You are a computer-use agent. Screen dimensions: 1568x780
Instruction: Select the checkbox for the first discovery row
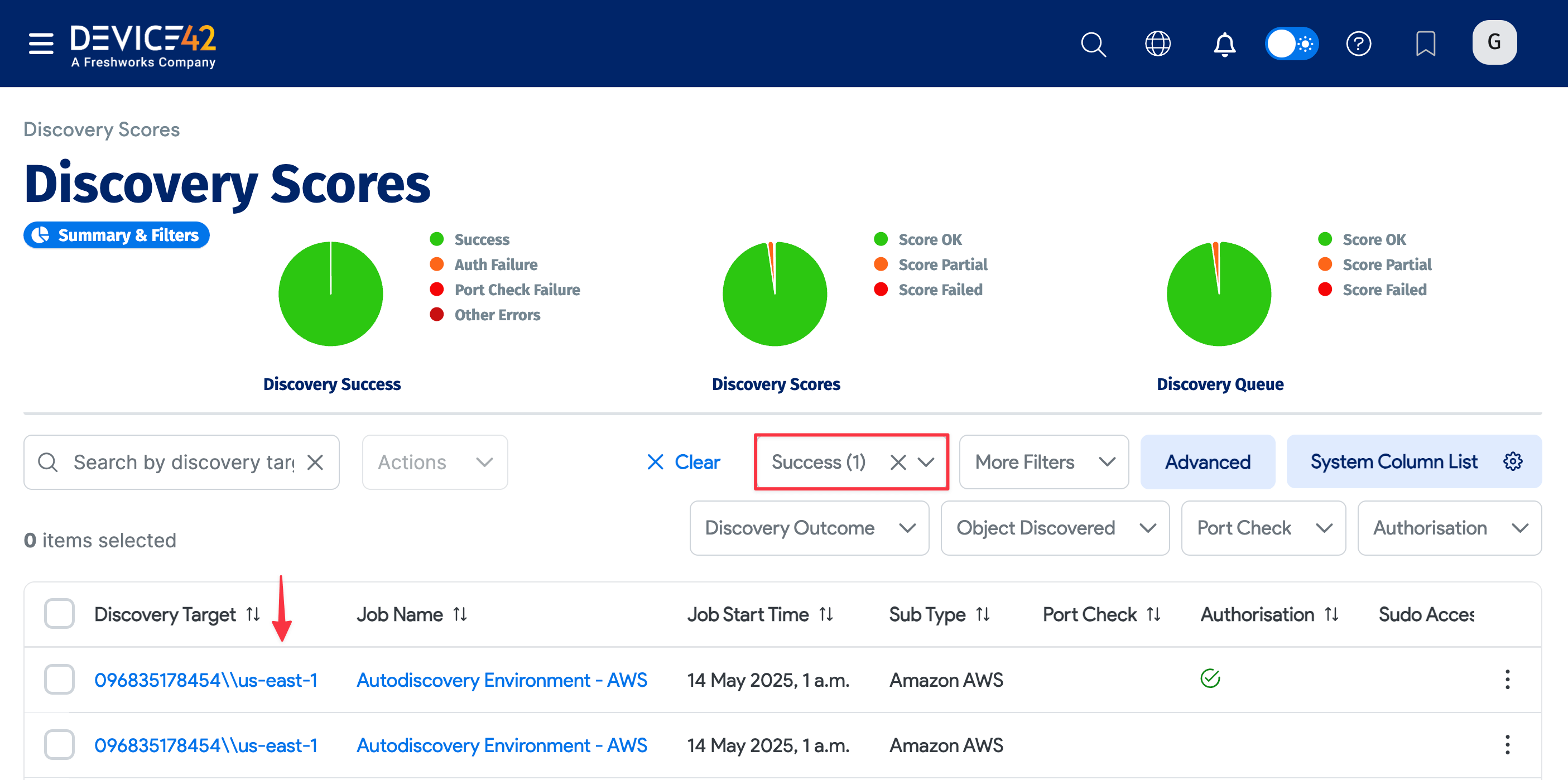[59, 680]
